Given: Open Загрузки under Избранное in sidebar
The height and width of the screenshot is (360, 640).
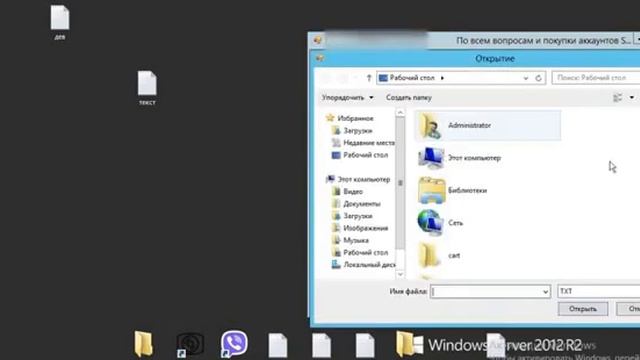Looking at the screenshot, I should coord(352,131).
